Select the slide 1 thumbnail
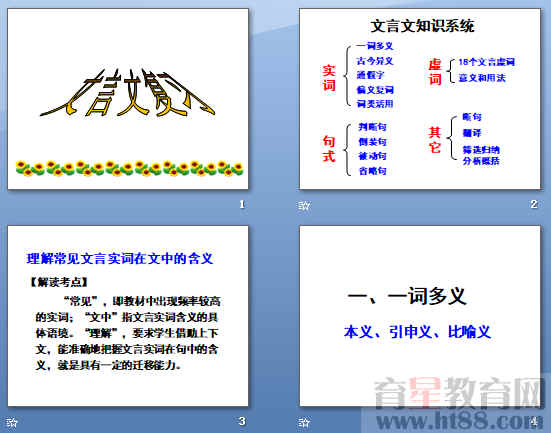The height and width of the screenshot is (433, 551). point(128,99)
